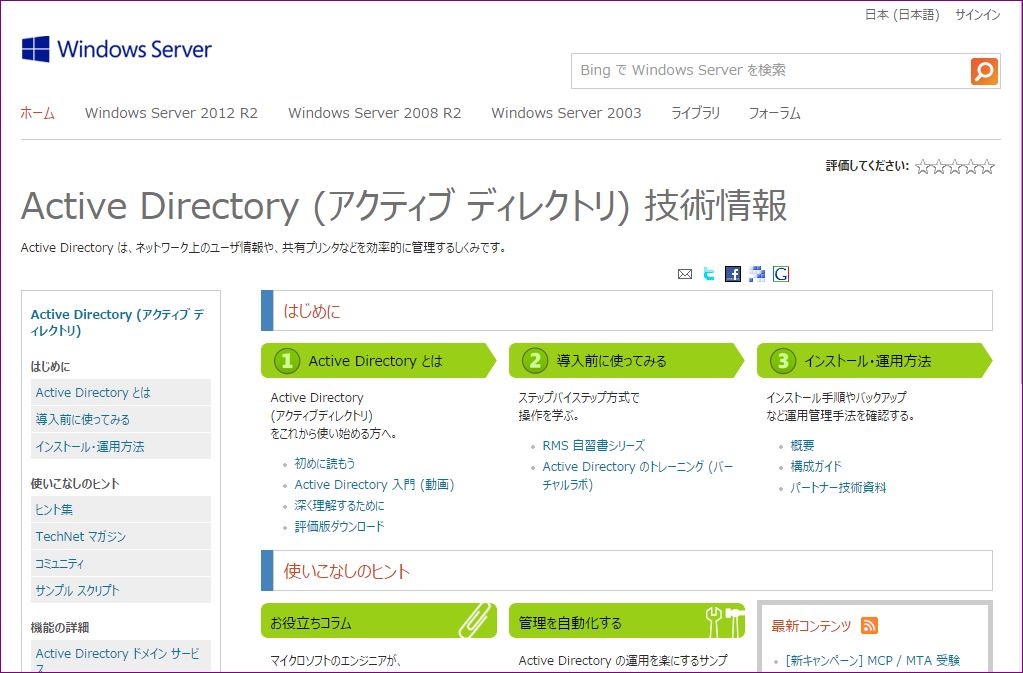Share the page on Twitter
The height and width of the screenshot is (673, 1023).
pyautogui.click(x=709, y=274)
